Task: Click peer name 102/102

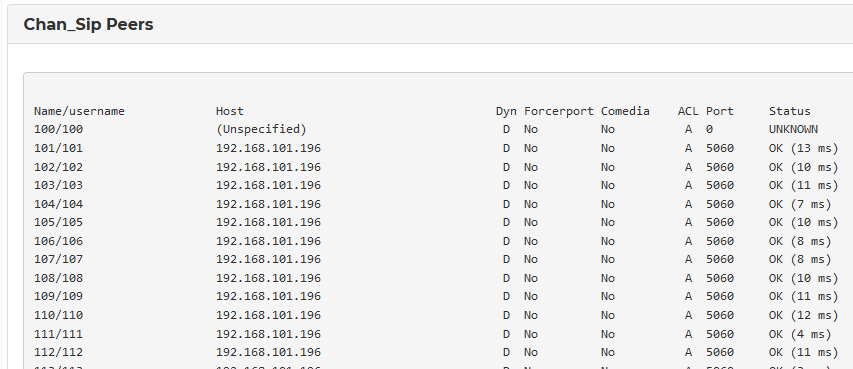Action: pyautogui.click(x=58, y=167)
